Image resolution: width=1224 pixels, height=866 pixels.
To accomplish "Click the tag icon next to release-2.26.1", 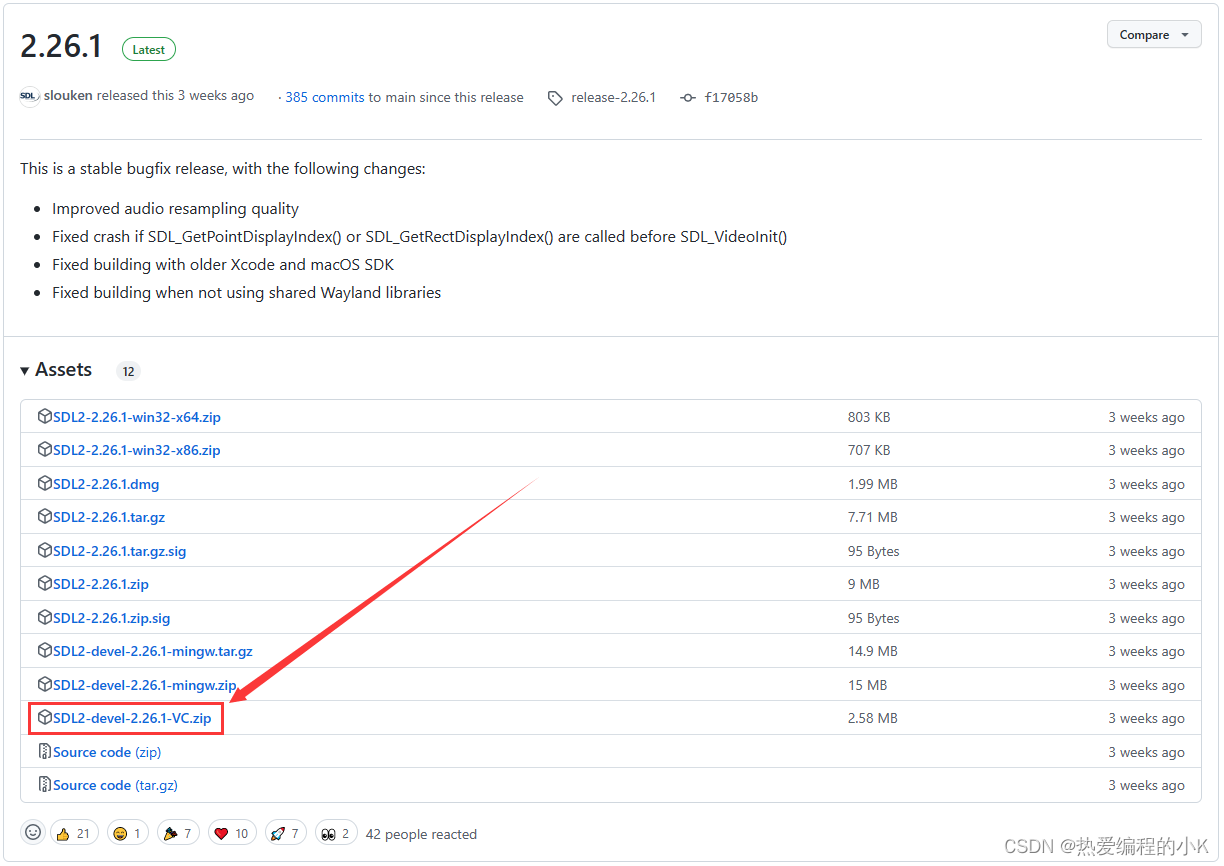I will click(555, 98).
